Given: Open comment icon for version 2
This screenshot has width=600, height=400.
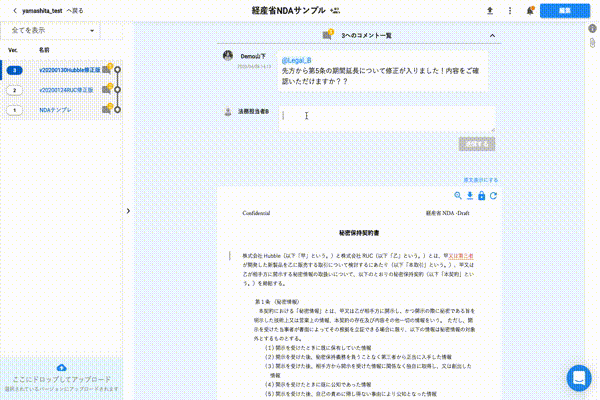Looking at the screenshot, I should (107, 90).
